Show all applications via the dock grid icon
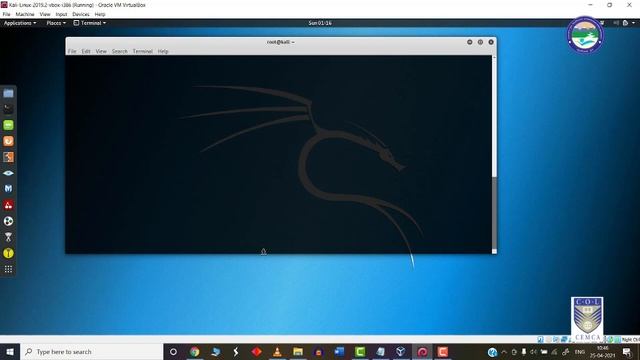 pos(8,269)
